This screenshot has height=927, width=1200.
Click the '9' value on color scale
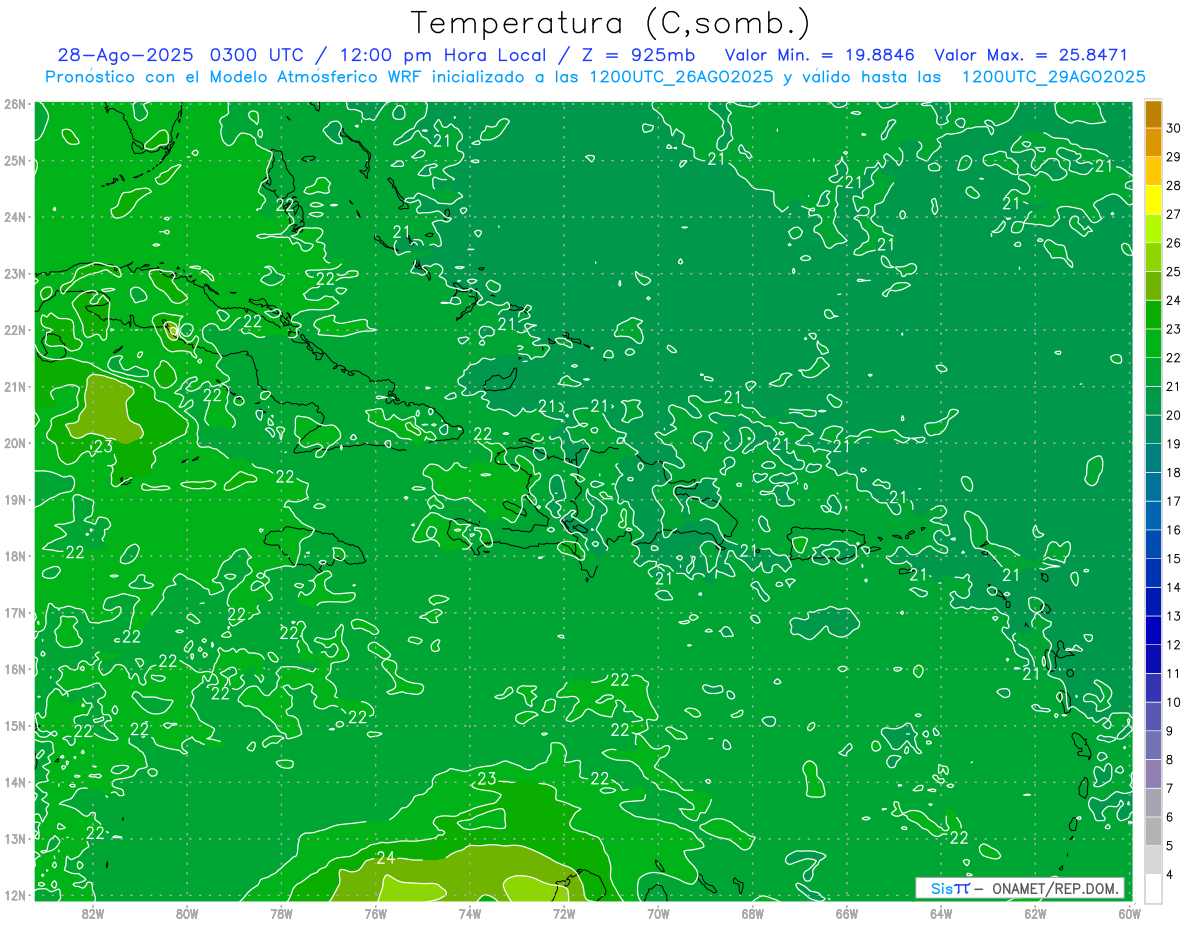1171,731
